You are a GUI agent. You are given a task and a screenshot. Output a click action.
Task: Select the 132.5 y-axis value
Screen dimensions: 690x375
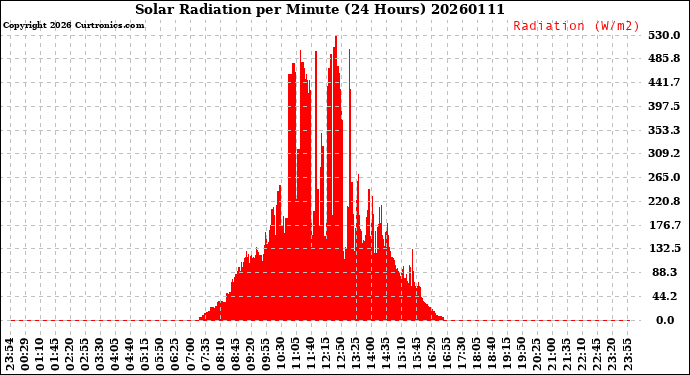click(x=664, y=249)
